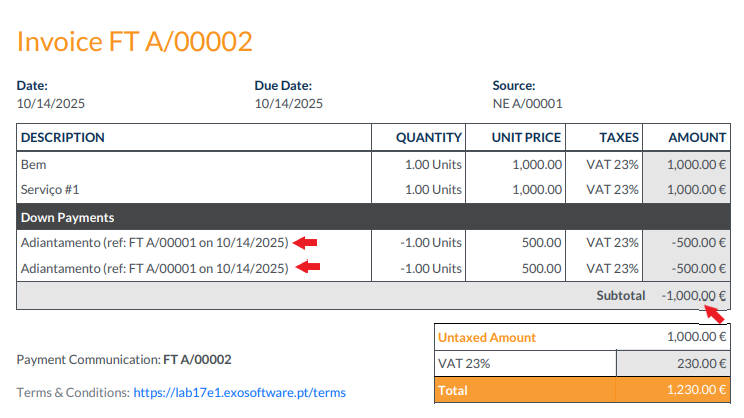Click the Total value 1,230.00 €
The width and height of the screenshot is (744, 418).
(x=692, y=391)
